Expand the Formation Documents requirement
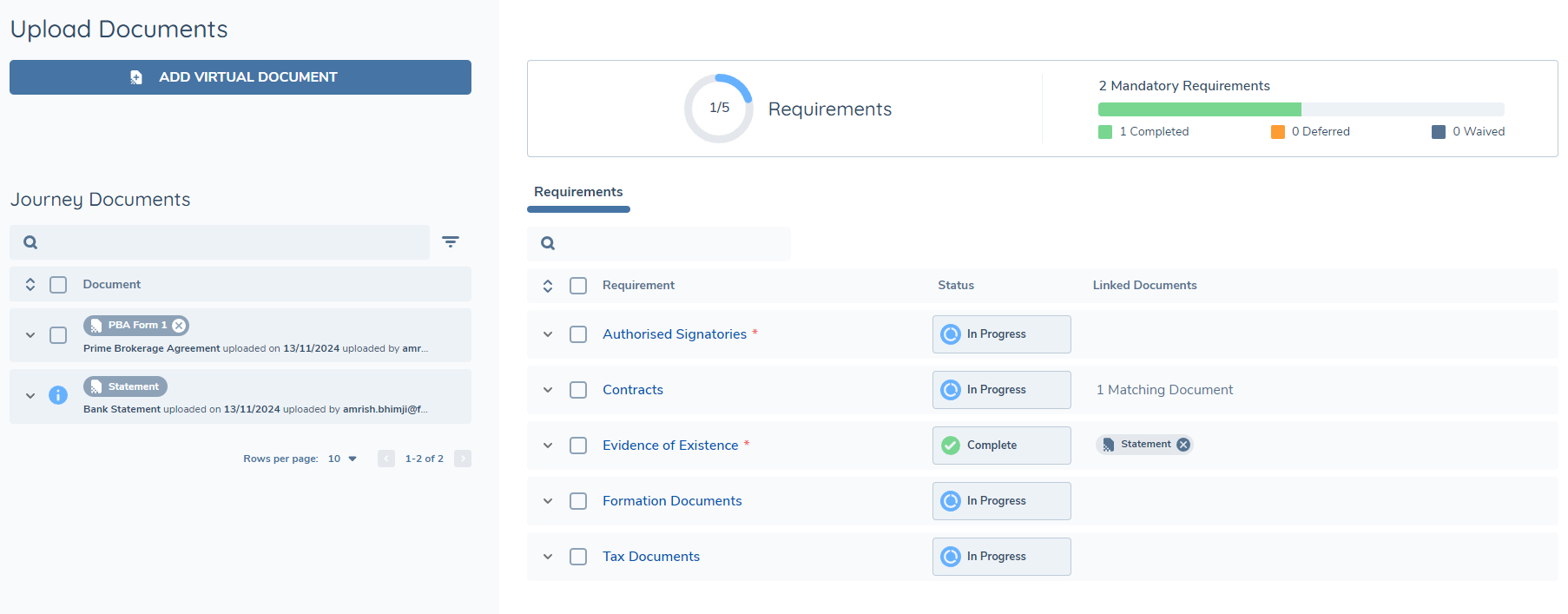Image resolution: width=1568 pixels, height=614 pixels. (548, 501)
